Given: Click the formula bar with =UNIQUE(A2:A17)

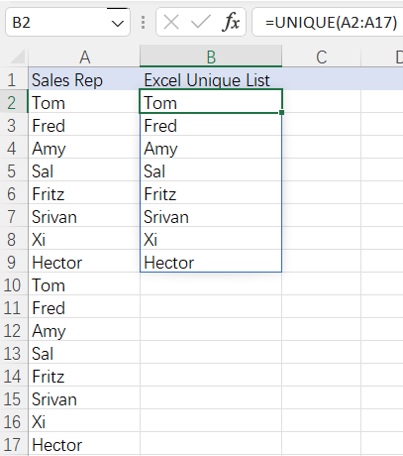Looking at the screenshot, I should pyautogui.click(x=328, y=22).
